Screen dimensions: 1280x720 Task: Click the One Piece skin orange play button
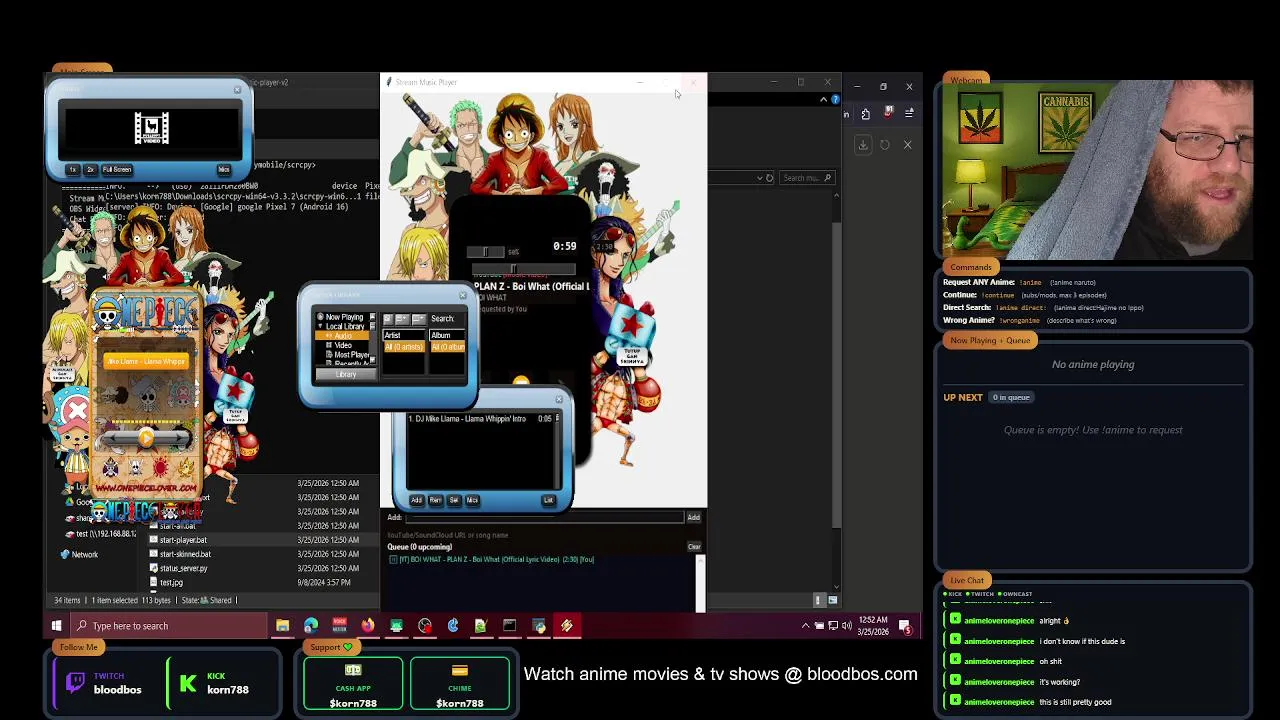(x=145, y=437)
